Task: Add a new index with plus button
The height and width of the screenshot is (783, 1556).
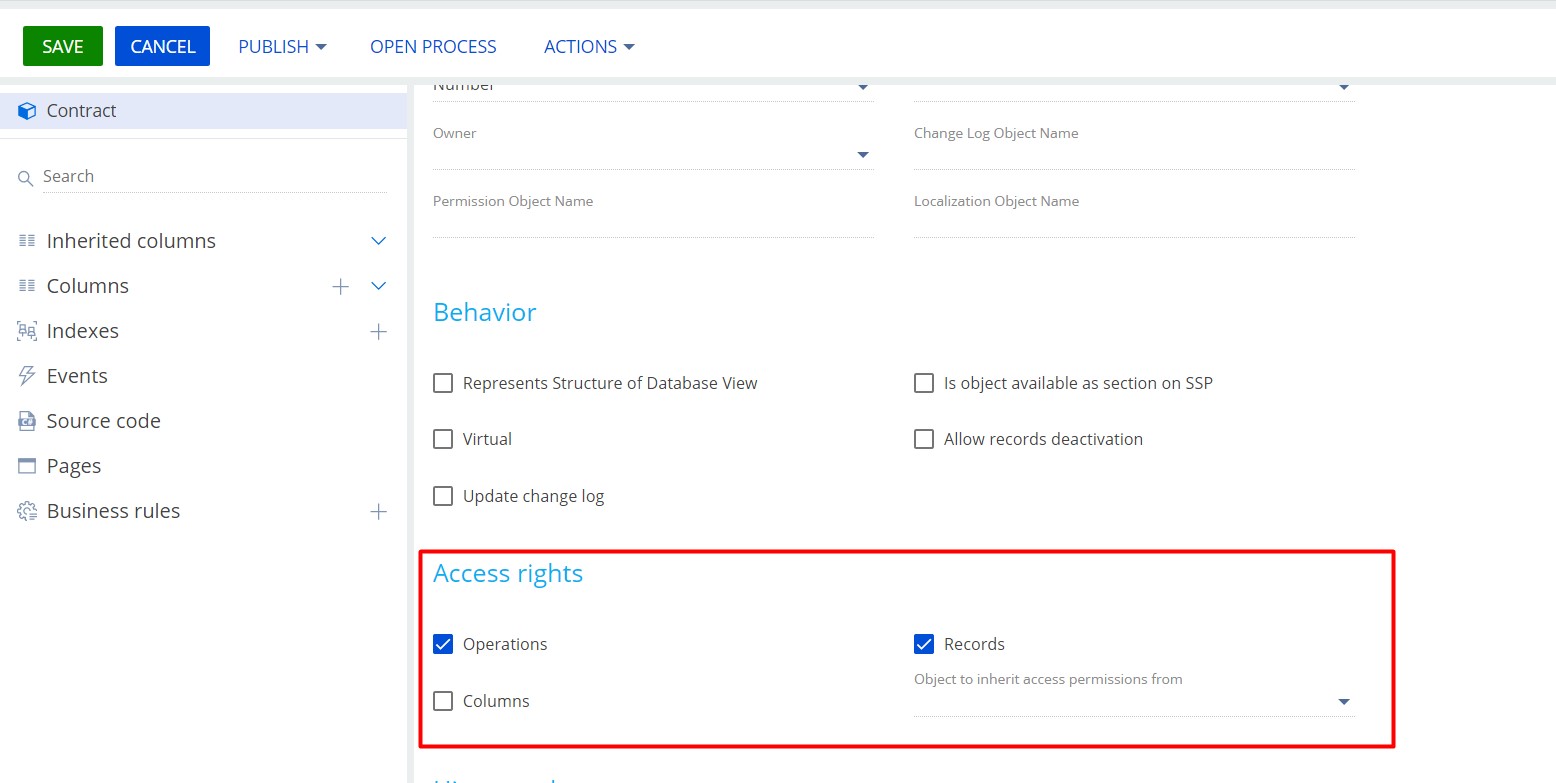Action: click(x=378, y=331)
